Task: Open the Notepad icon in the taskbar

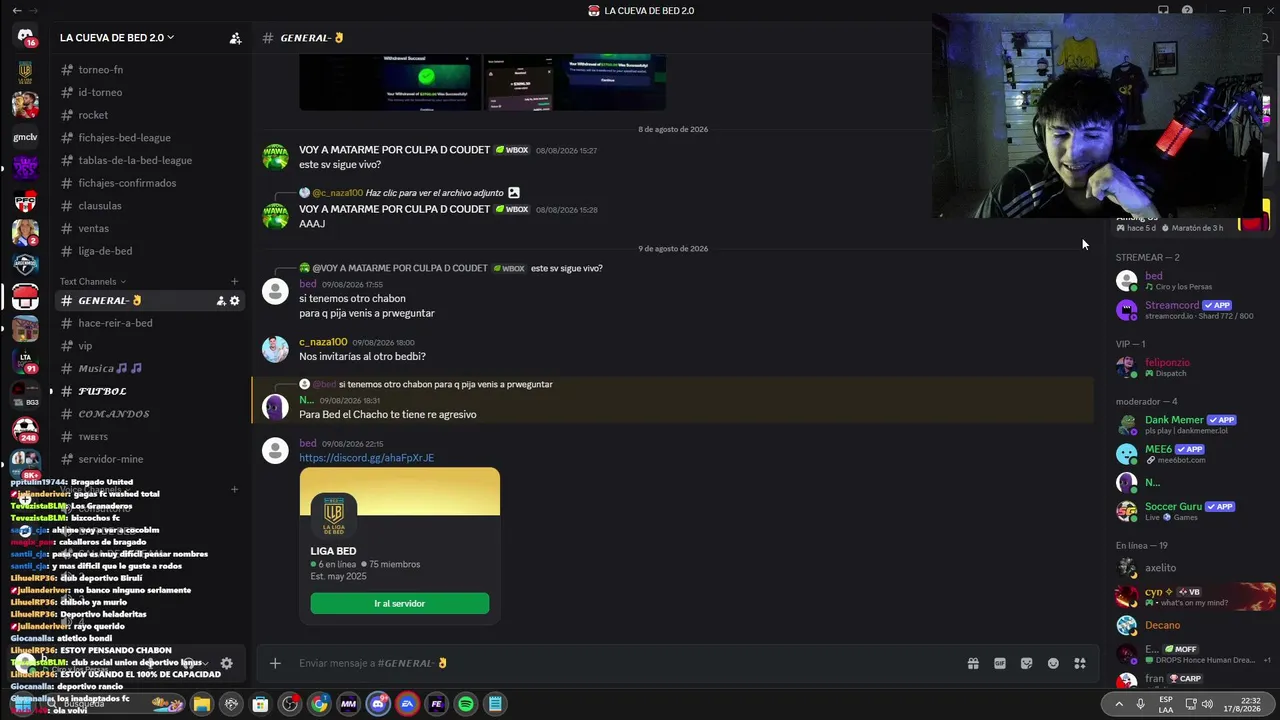Action: 495,704
